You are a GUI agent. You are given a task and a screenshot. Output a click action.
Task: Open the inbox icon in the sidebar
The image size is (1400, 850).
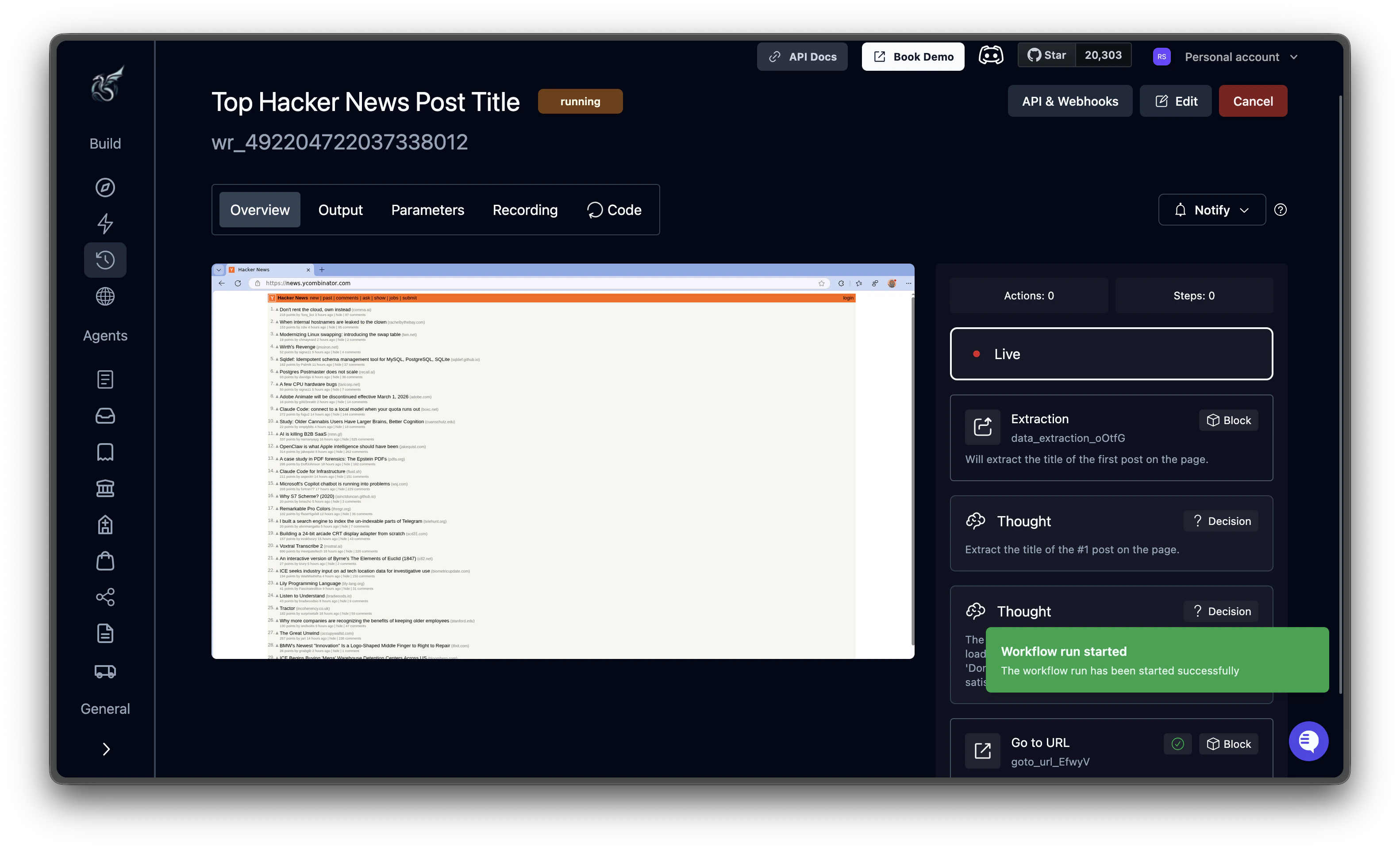[105, 416]
